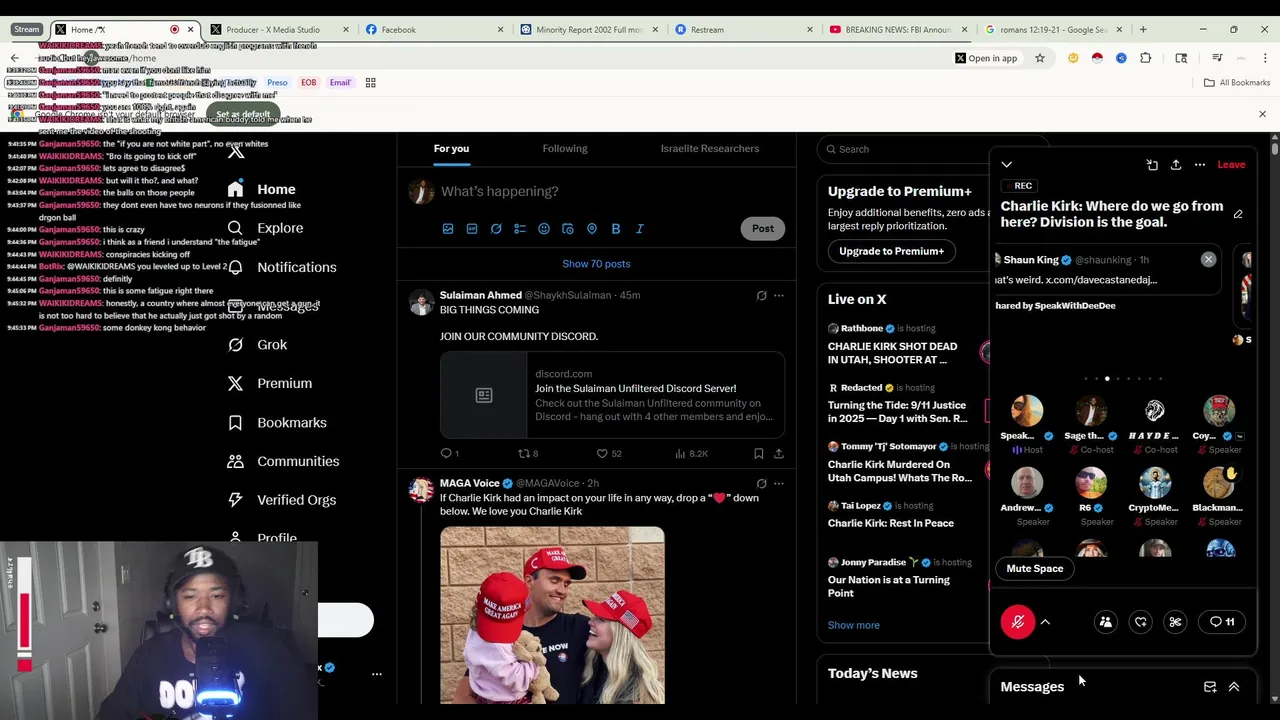The image size is (1280, 720).
Task: Apply italic formatting in composer
Action: (640, 229)
